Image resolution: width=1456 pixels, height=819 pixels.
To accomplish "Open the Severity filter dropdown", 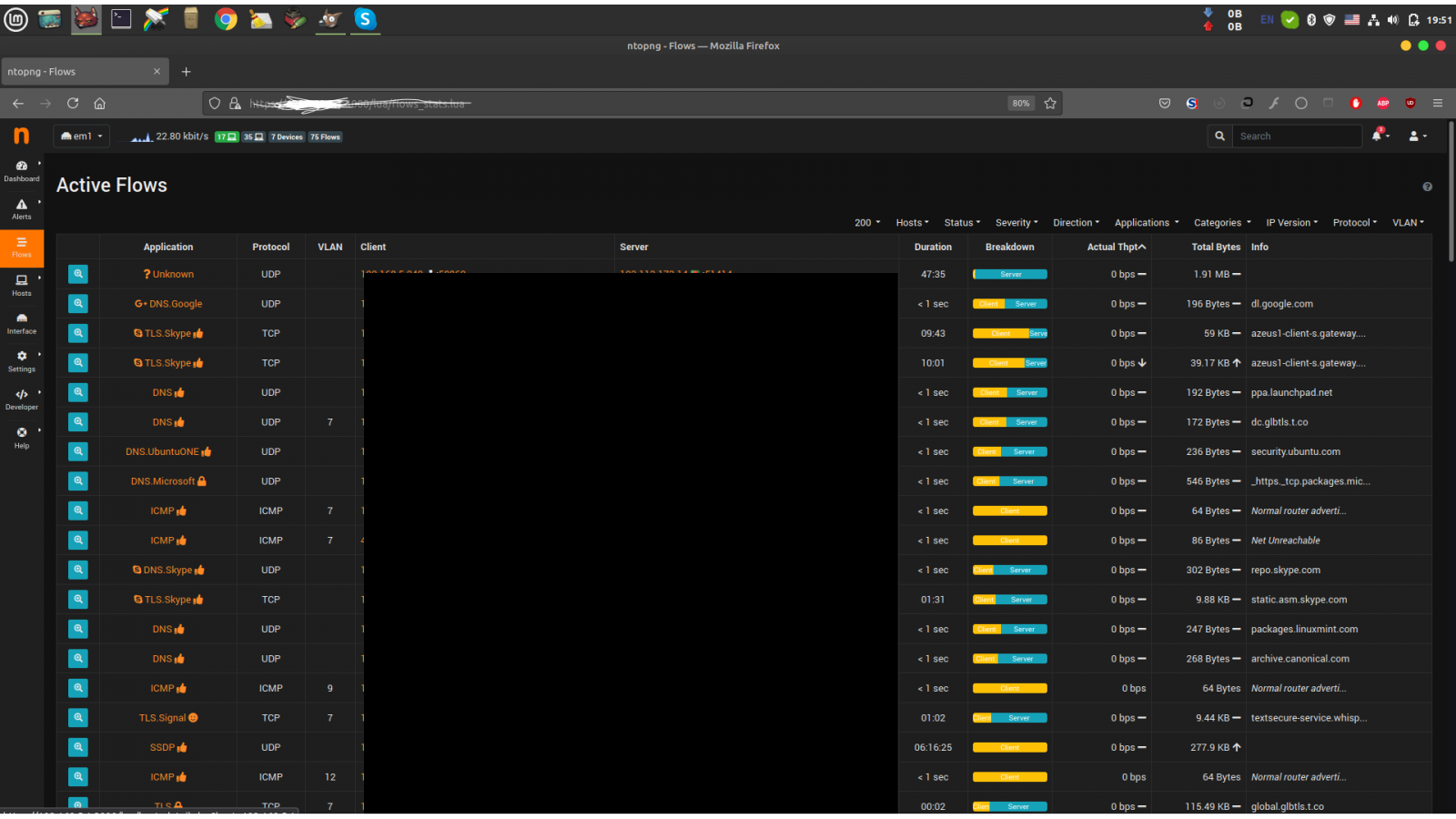I will 1016,223.
